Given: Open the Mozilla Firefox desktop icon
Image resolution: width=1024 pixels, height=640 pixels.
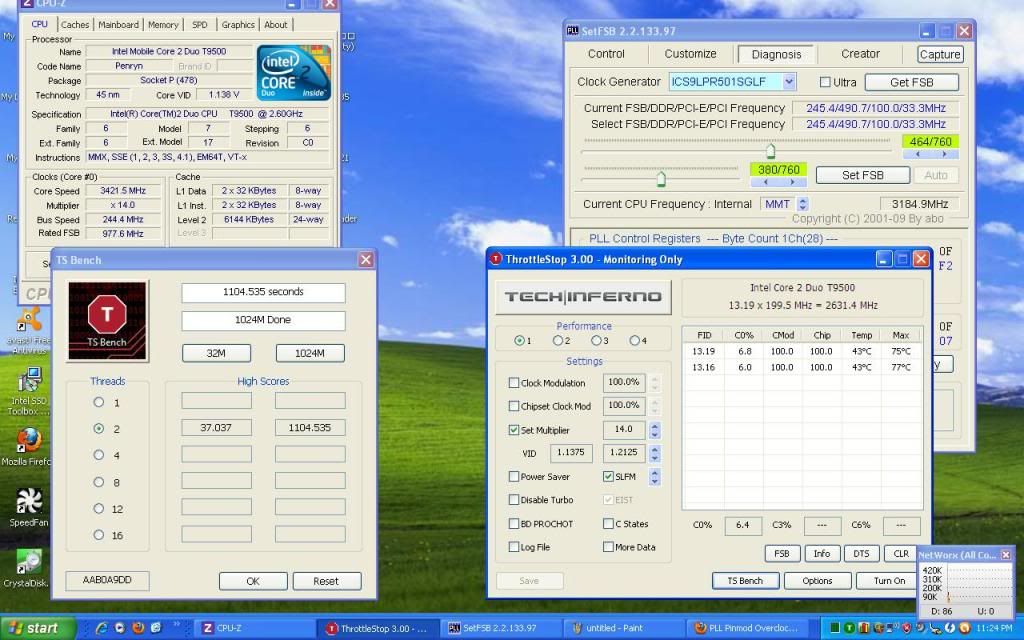Looking at the screenshot, I should click(28, 447).
